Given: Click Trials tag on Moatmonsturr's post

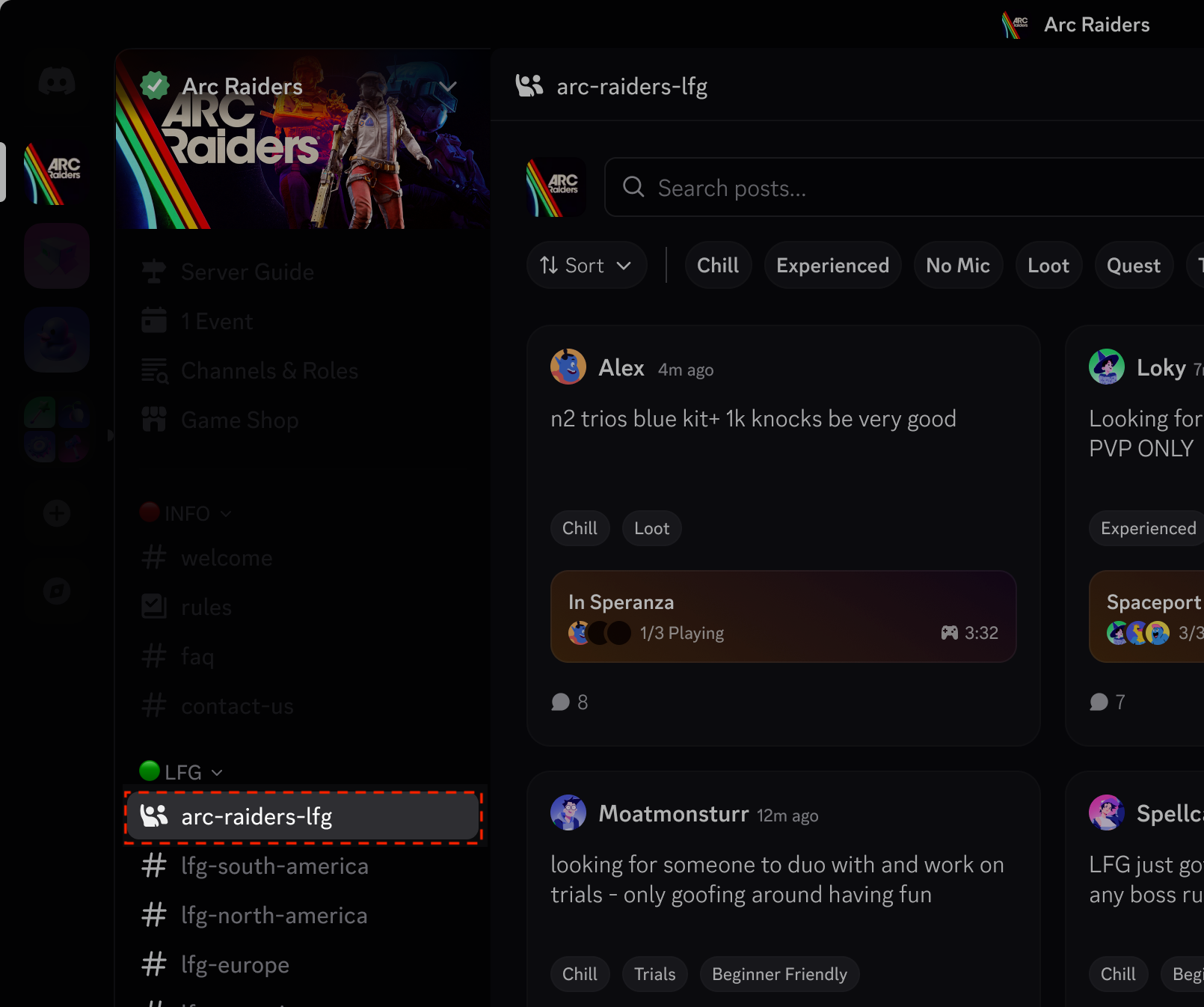Looking at the screenshot, I should pyautogui.click(x=654, y=974).
